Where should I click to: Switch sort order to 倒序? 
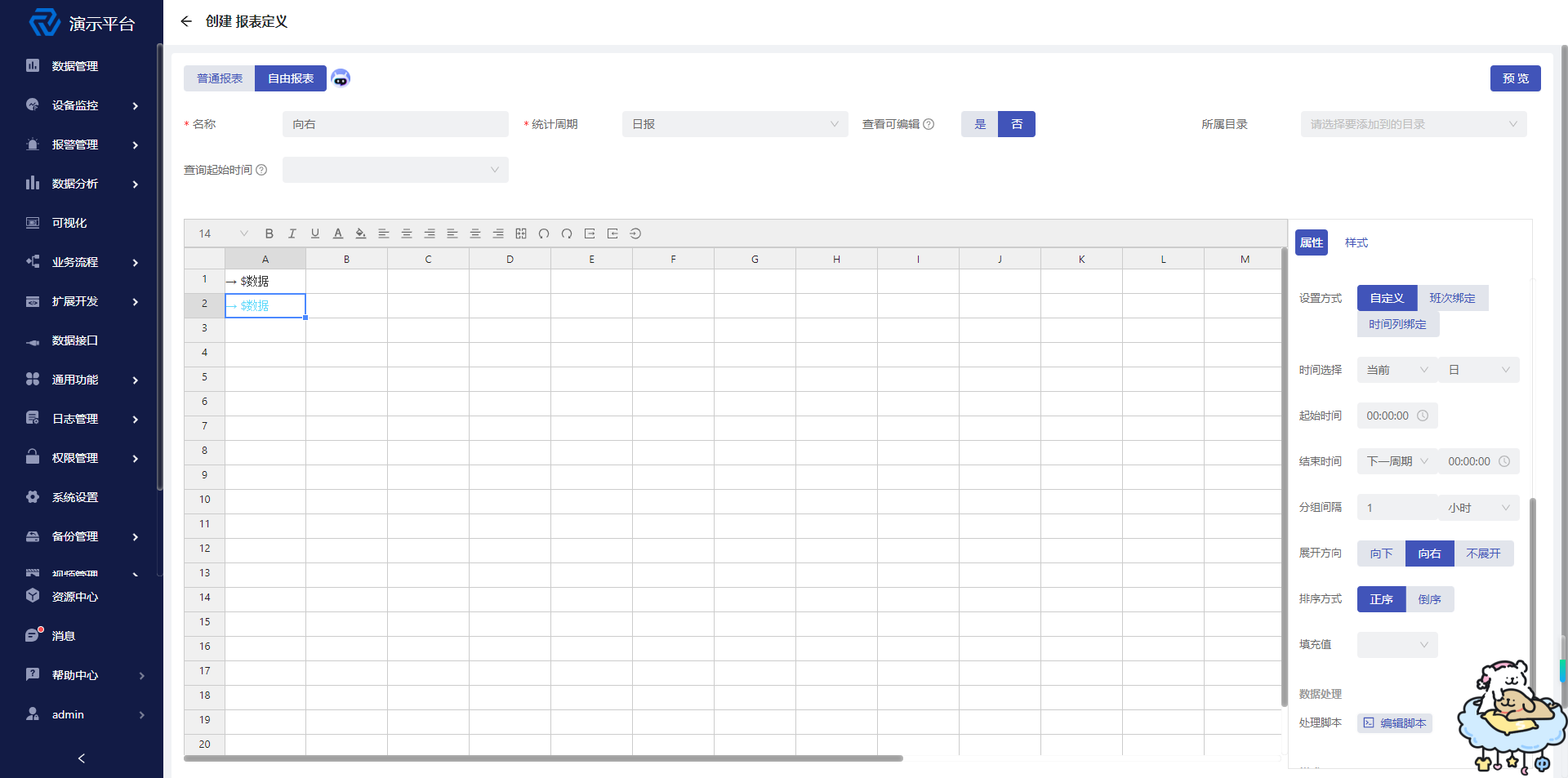1429,599
